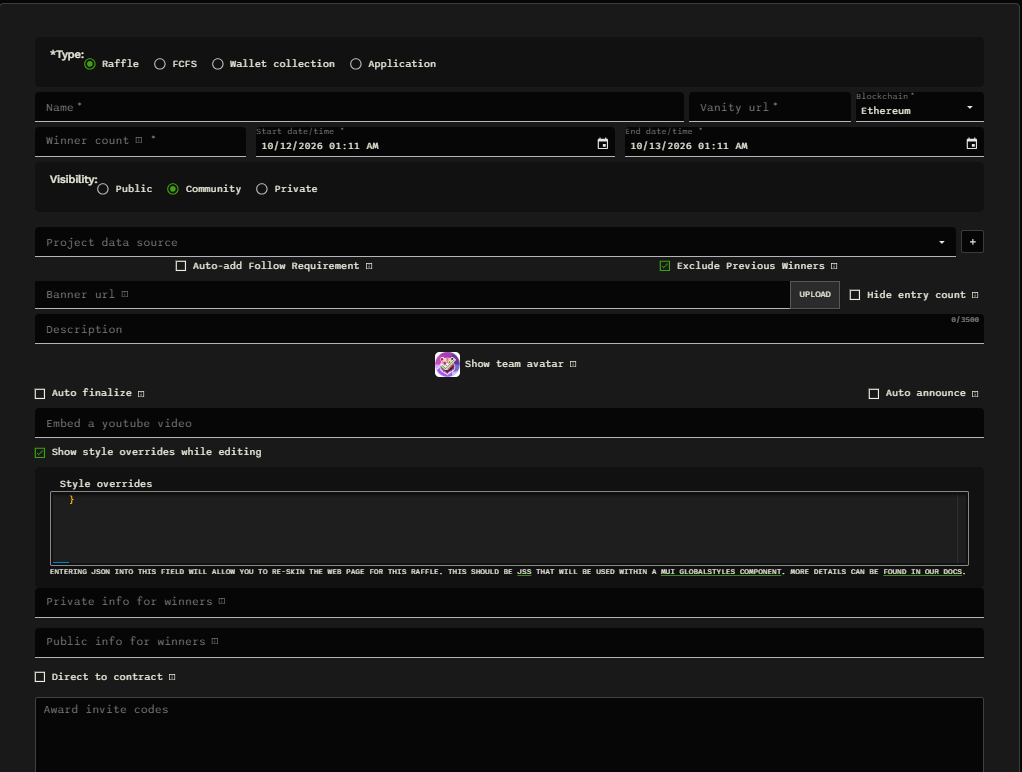Viewport: 1022px width, 772px height.
Task: Open info icon for Auto finalize
Action: 141,394
